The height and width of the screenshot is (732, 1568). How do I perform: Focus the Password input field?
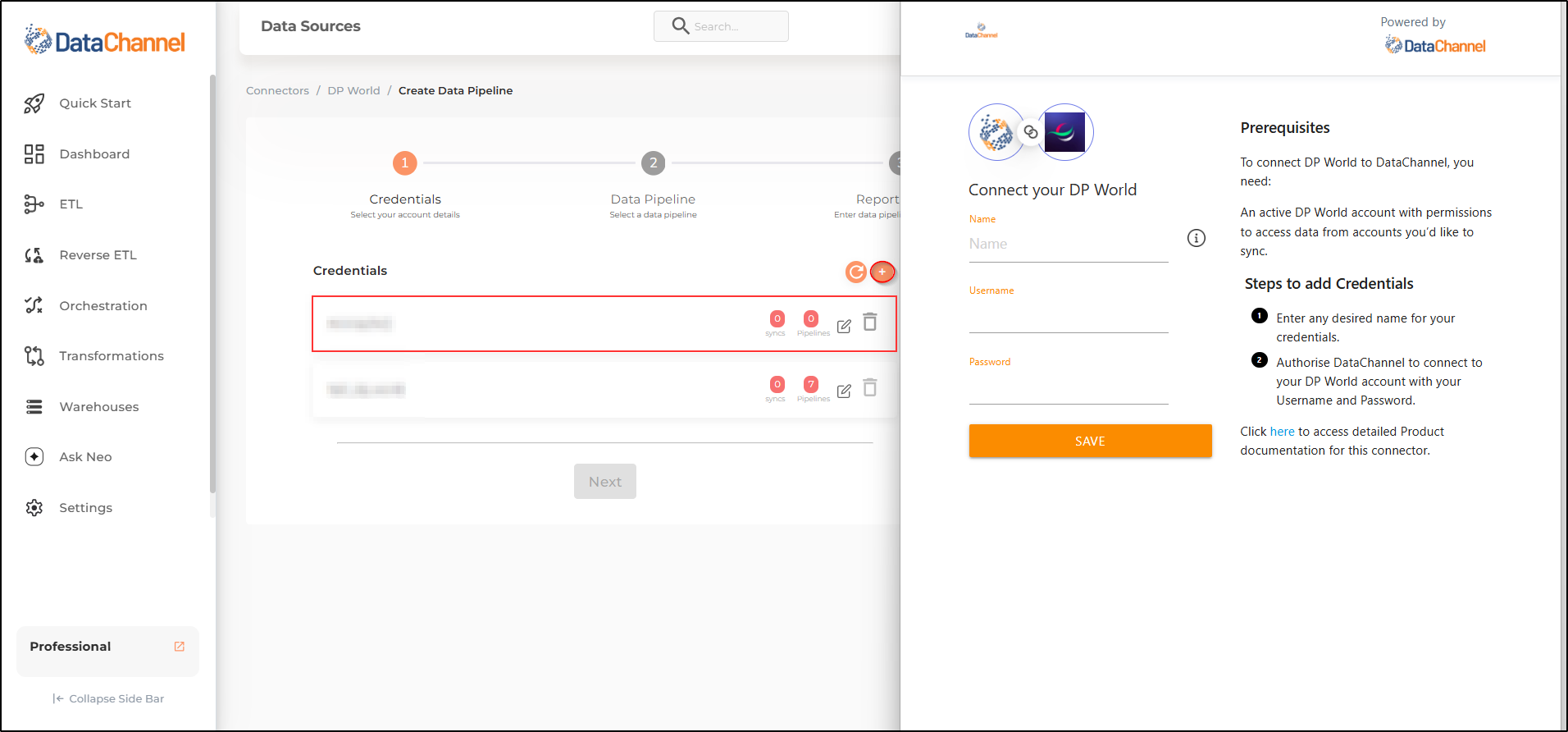click(1069, 387)
